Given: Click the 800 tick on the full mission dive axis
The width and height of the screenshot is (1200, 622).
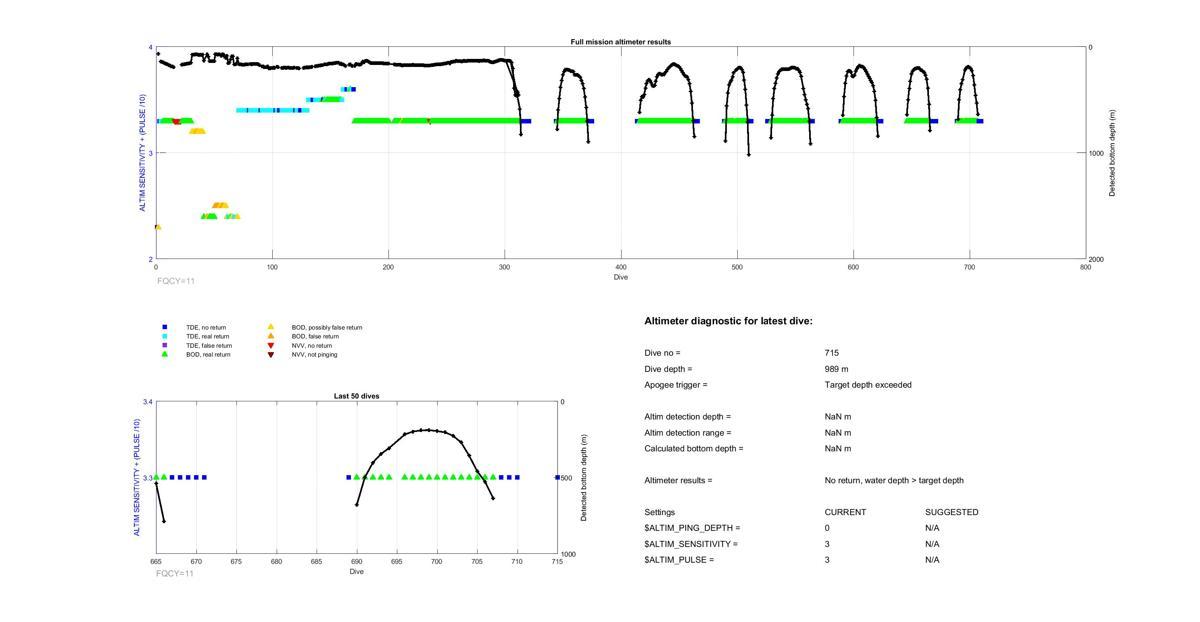Looking at the screenshot, I should click(1086, 267).
